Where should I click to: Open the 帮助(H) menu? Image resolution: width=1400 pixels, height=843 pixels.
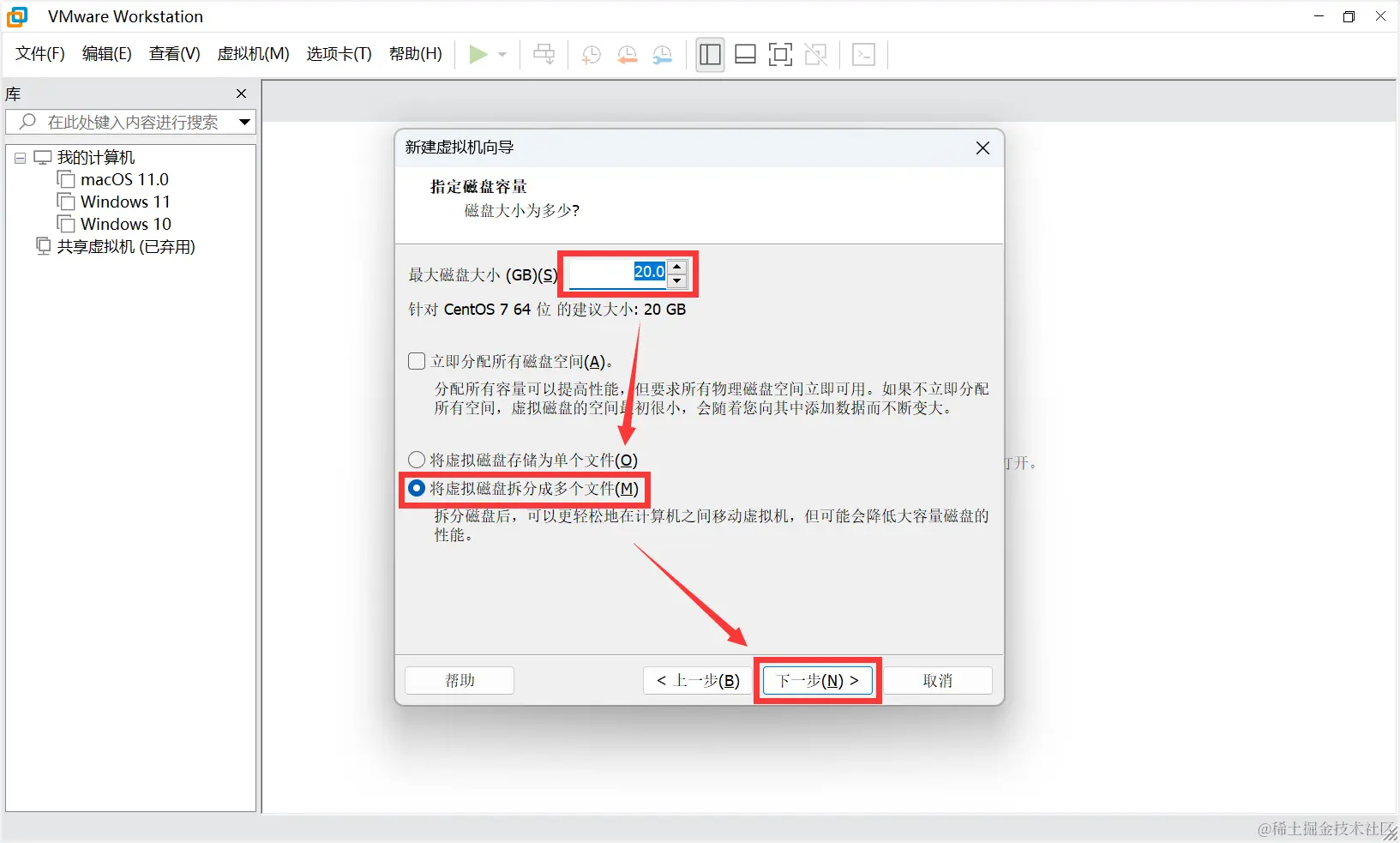click(x=416, y=54)
